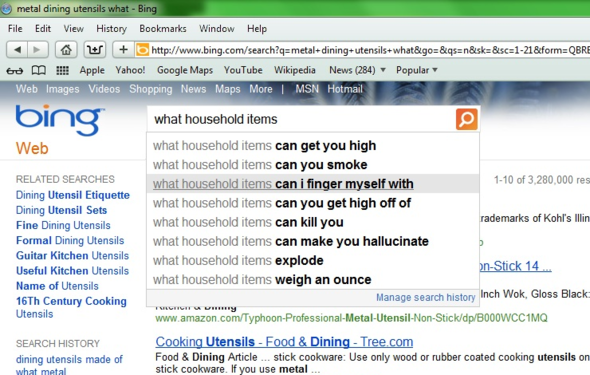Open the Home page icon
Viewport: 590px width, 375px height.
point(66,49)
